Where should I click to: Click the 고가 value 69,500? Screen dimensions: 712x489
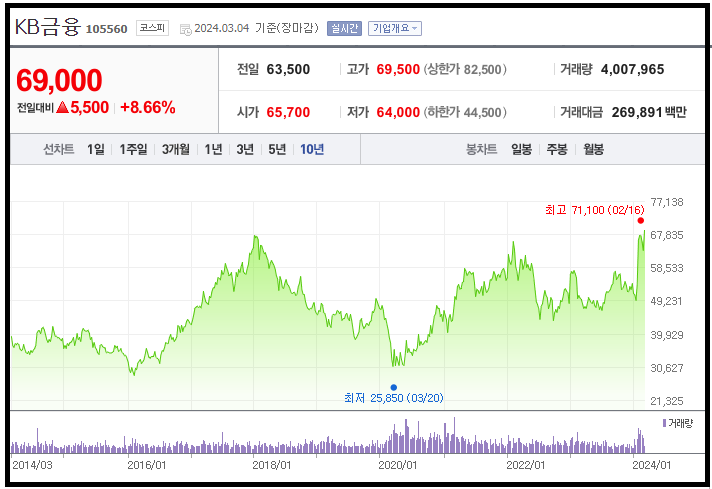(398, 69)
